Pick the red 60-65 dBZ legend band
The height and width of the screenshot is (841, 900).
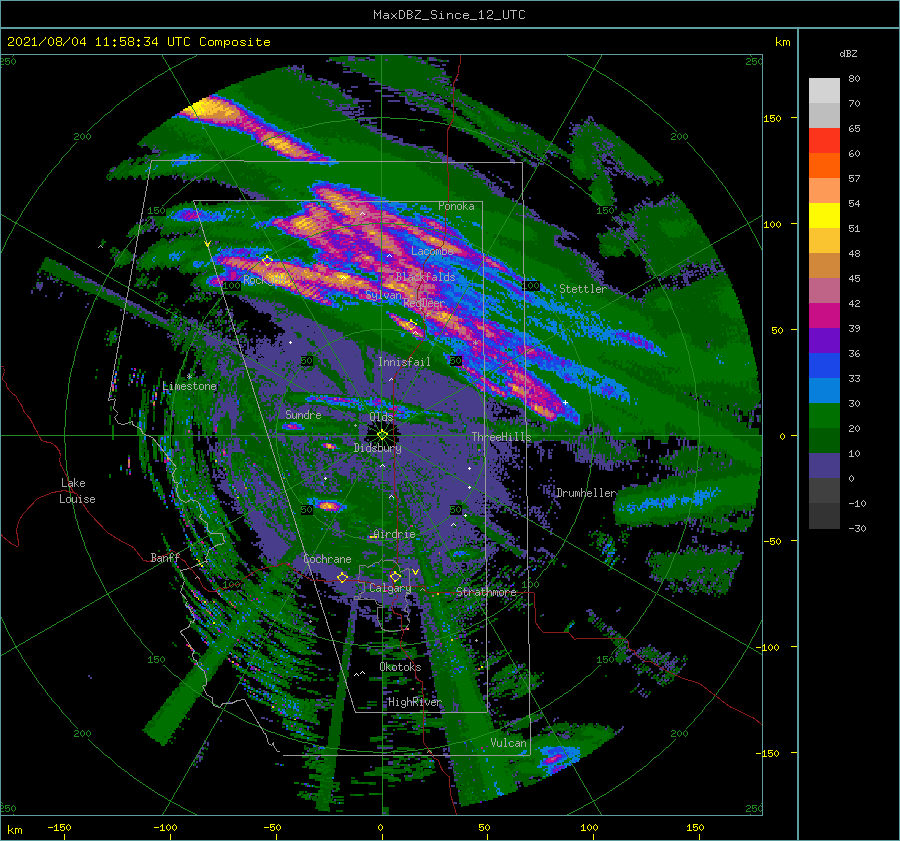[824, 141]
